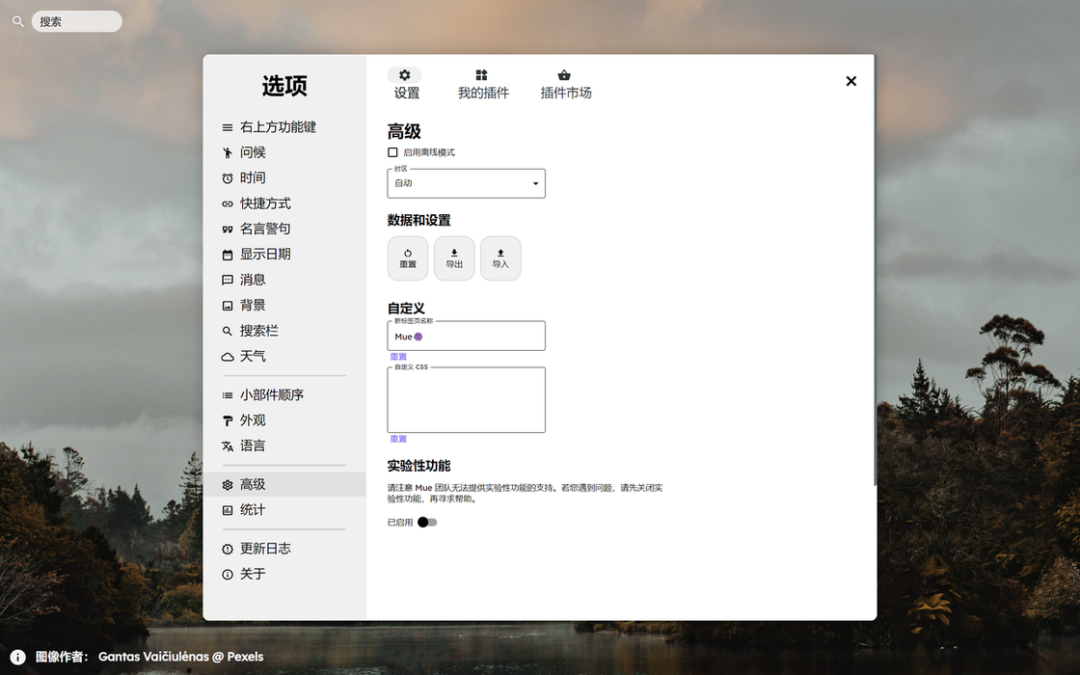Click the 导入 import button

500,258
